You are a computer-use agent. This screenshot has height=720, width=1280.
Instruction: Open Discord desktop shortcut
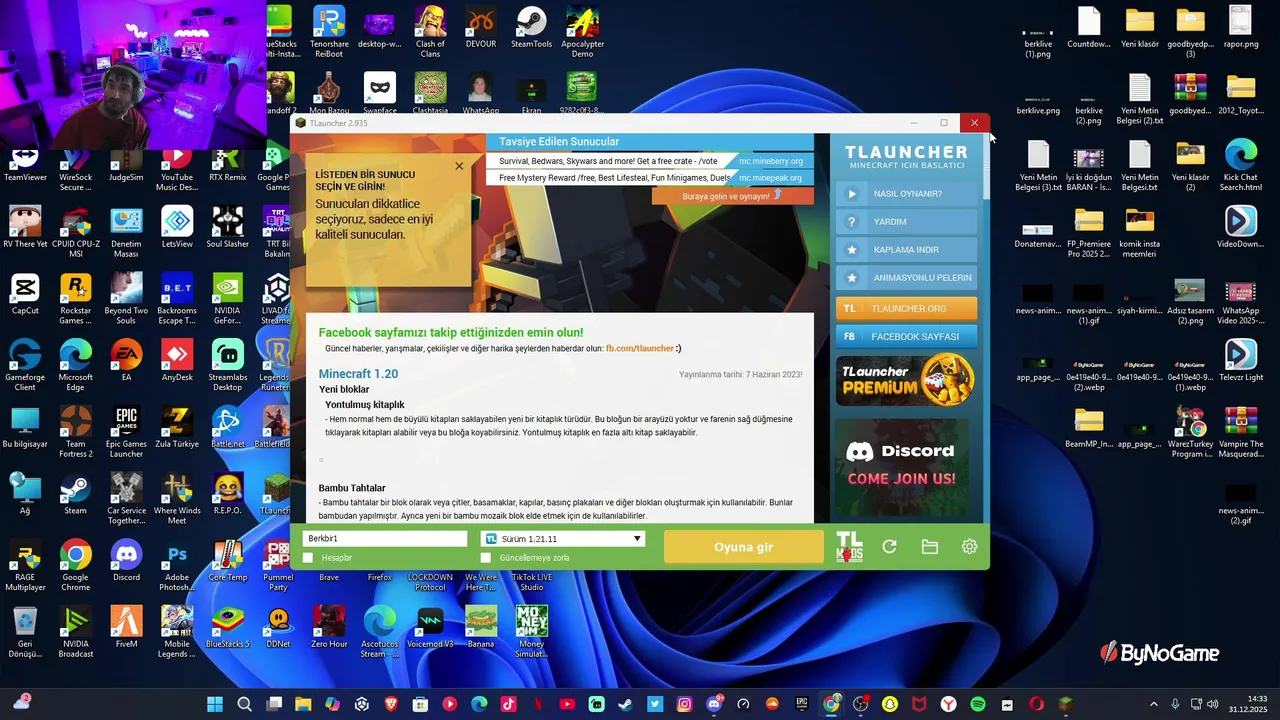[126, 560]
